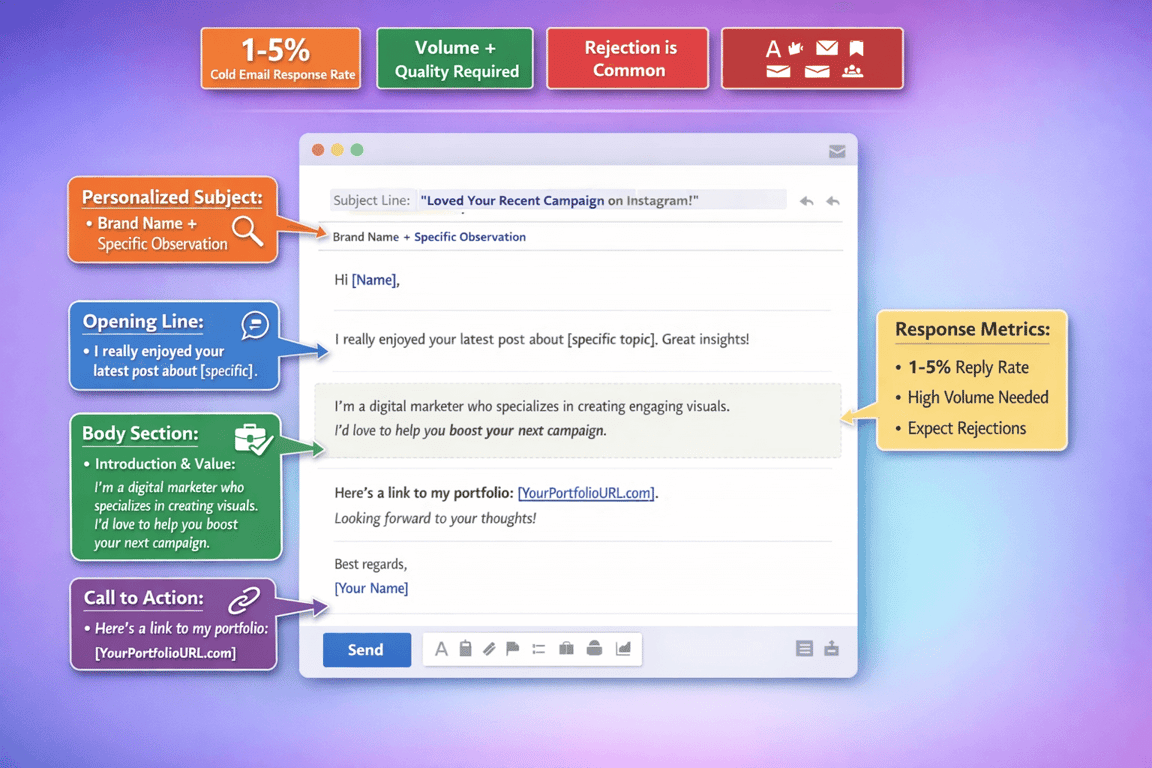Click the briefcase icon in compose toolbar

[566, 648]
